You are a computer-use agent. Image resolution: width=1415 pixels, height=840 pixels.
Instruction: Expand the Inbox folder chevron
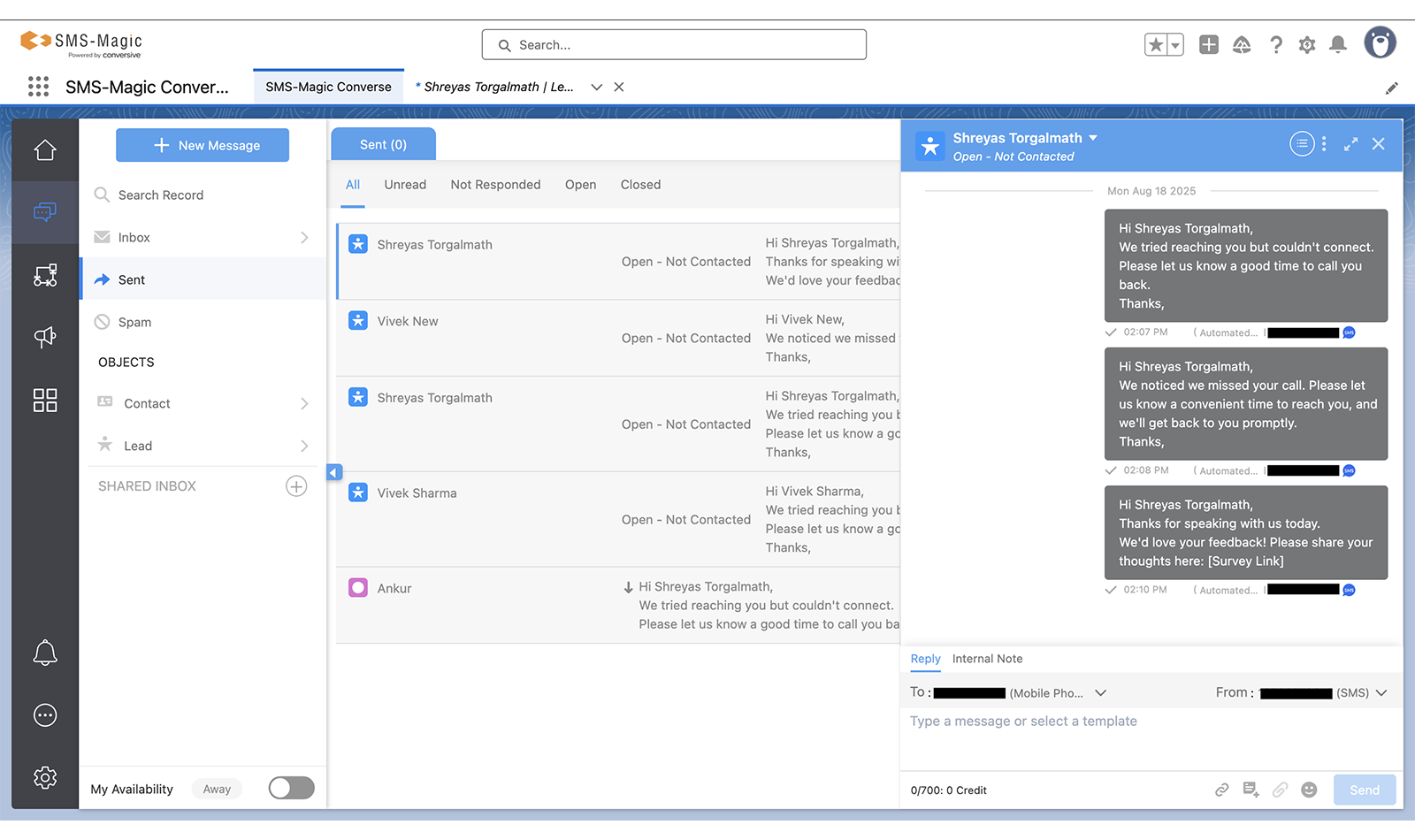304,237
